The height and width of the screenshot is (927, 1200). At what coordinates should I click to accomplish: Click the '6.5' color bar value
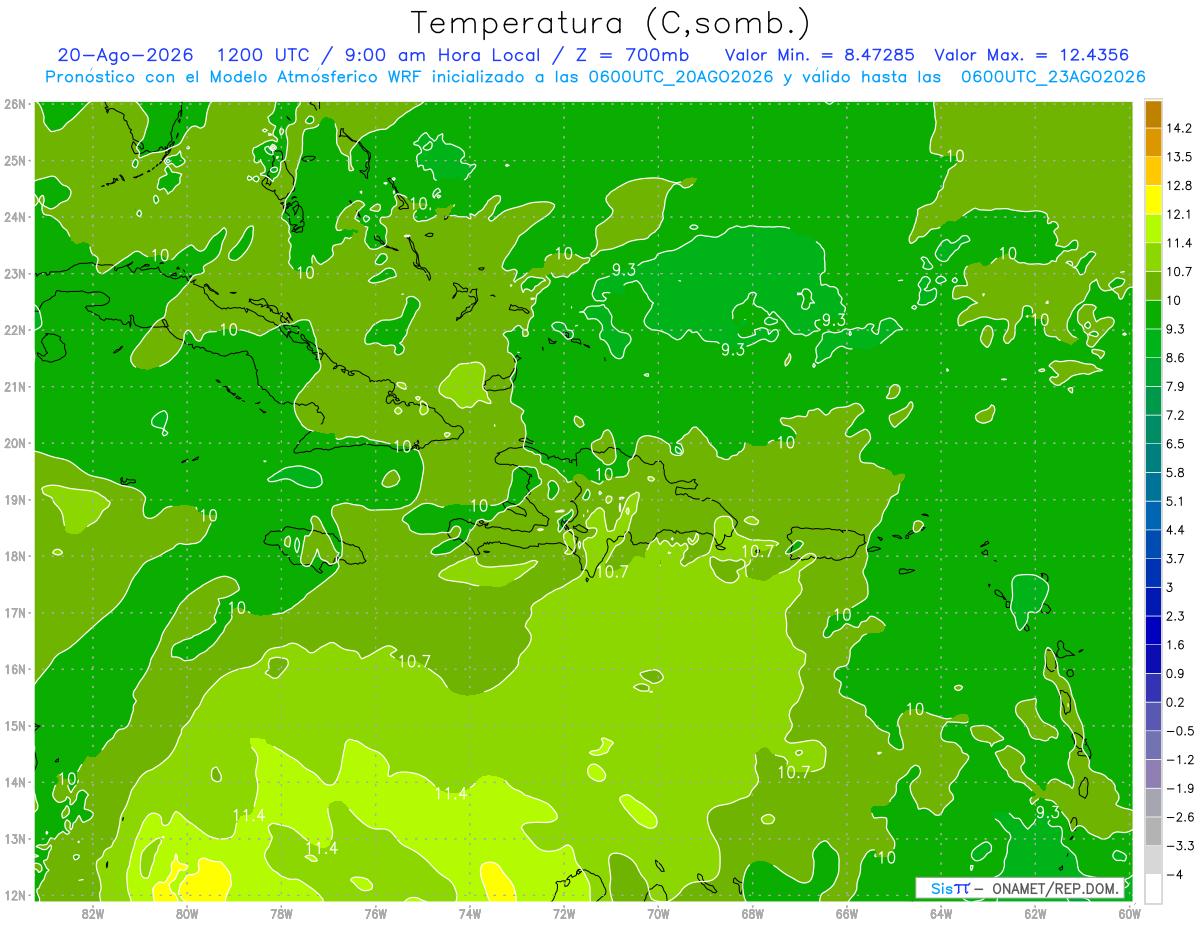click(x=1176, y=443)
